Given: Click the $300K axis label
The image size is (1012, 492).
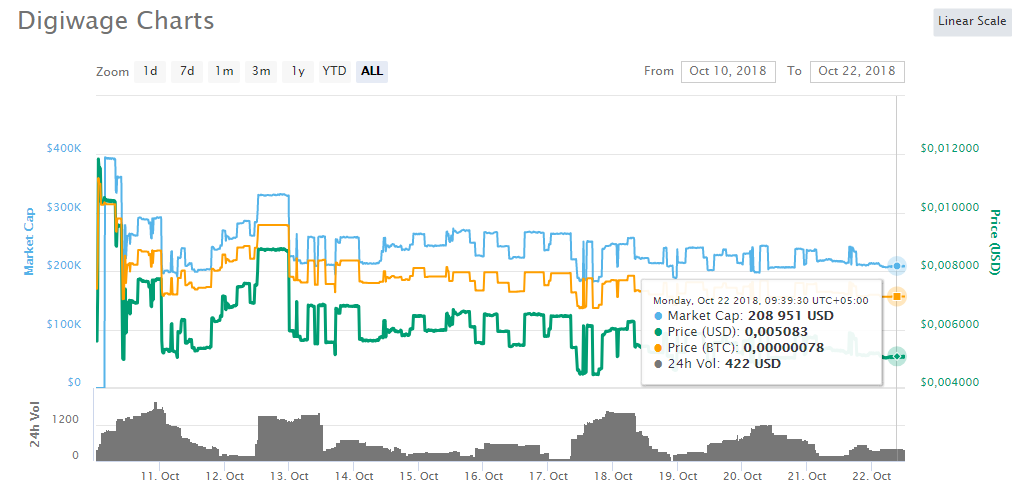Looking at the screenshot, I should pyautogui.click(x=63, y=207).
